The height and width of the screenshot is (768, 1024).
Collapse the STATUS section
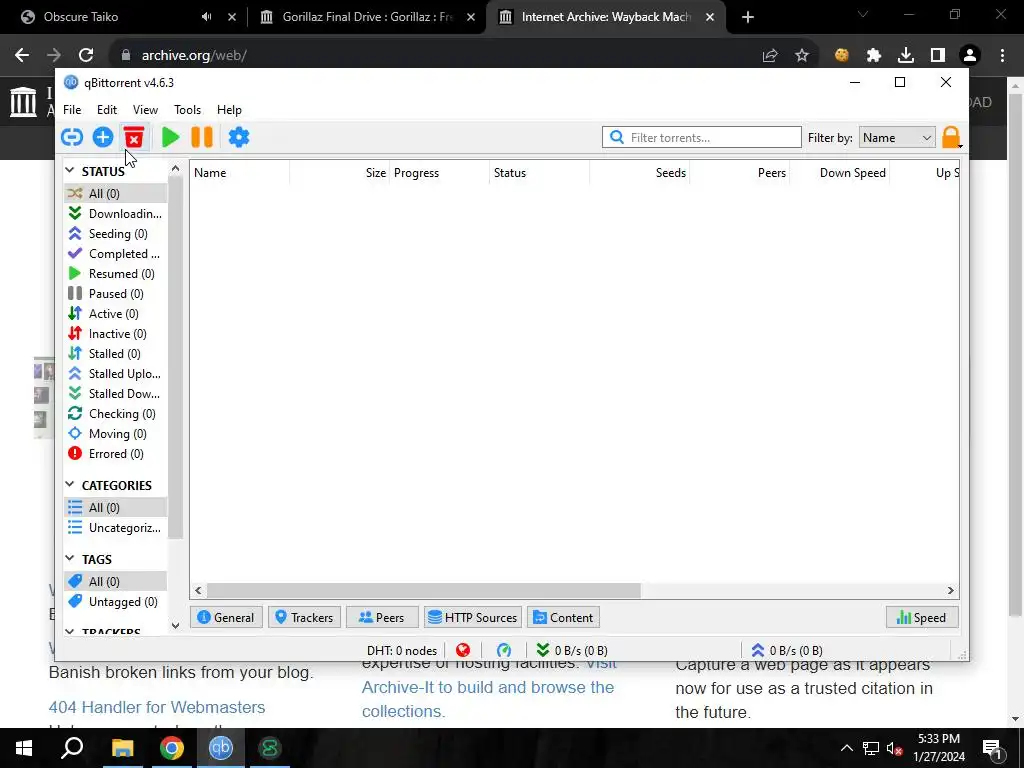coord(70,170)
